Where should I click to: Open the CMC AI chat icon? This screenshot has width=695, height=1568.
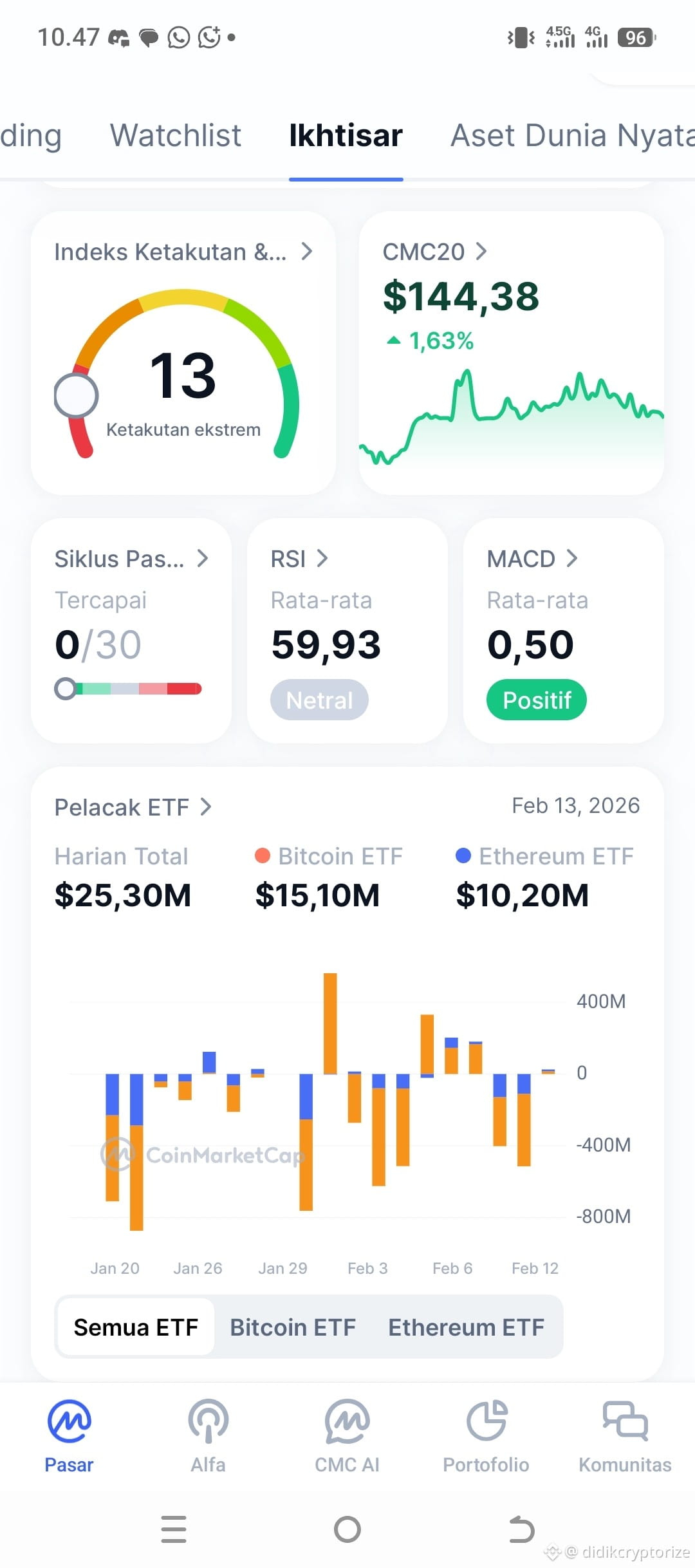[347, 1421]
